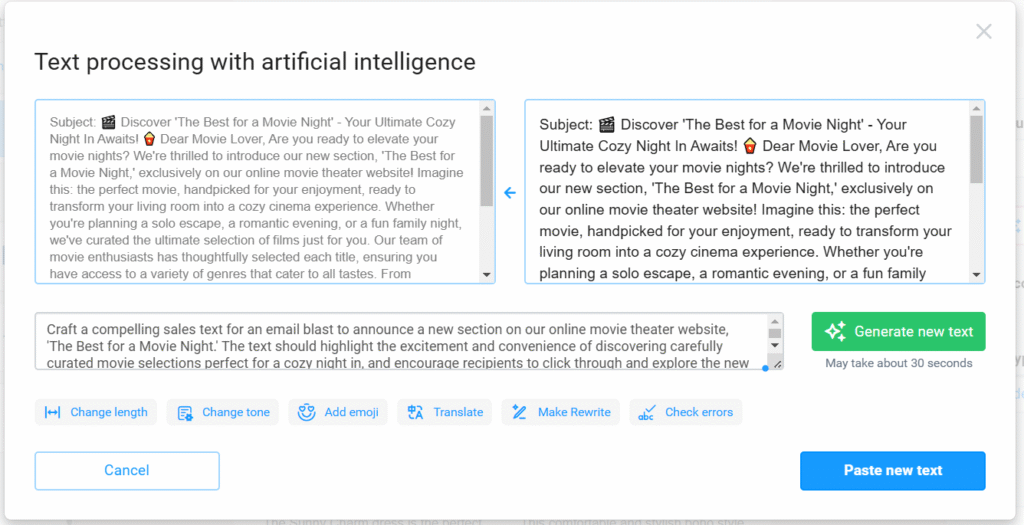Viewport: 1024px width, 525px height.
Task: Click down arrow of right text panel scrollbar
Action: (x=976, y=275)
